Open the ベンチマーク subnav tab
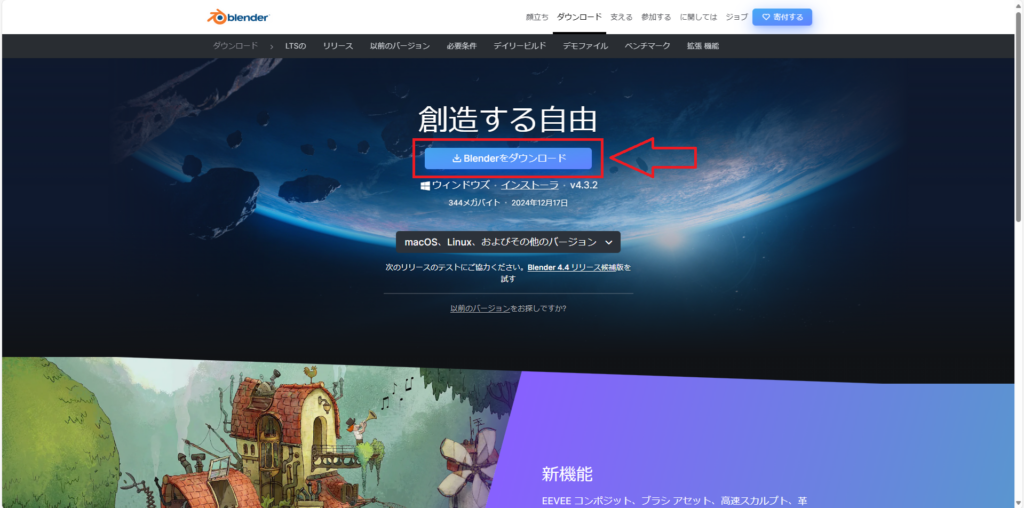The height and width of the screenshot is (508, 1024). [x=647, y=46]
